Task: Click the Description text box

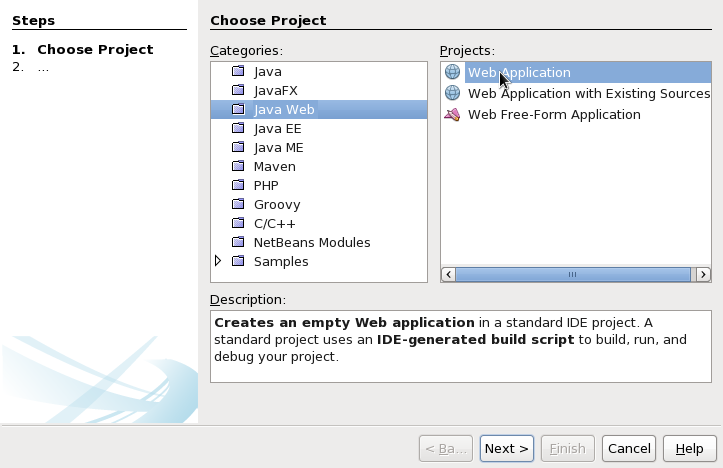Action: [461, 346]
